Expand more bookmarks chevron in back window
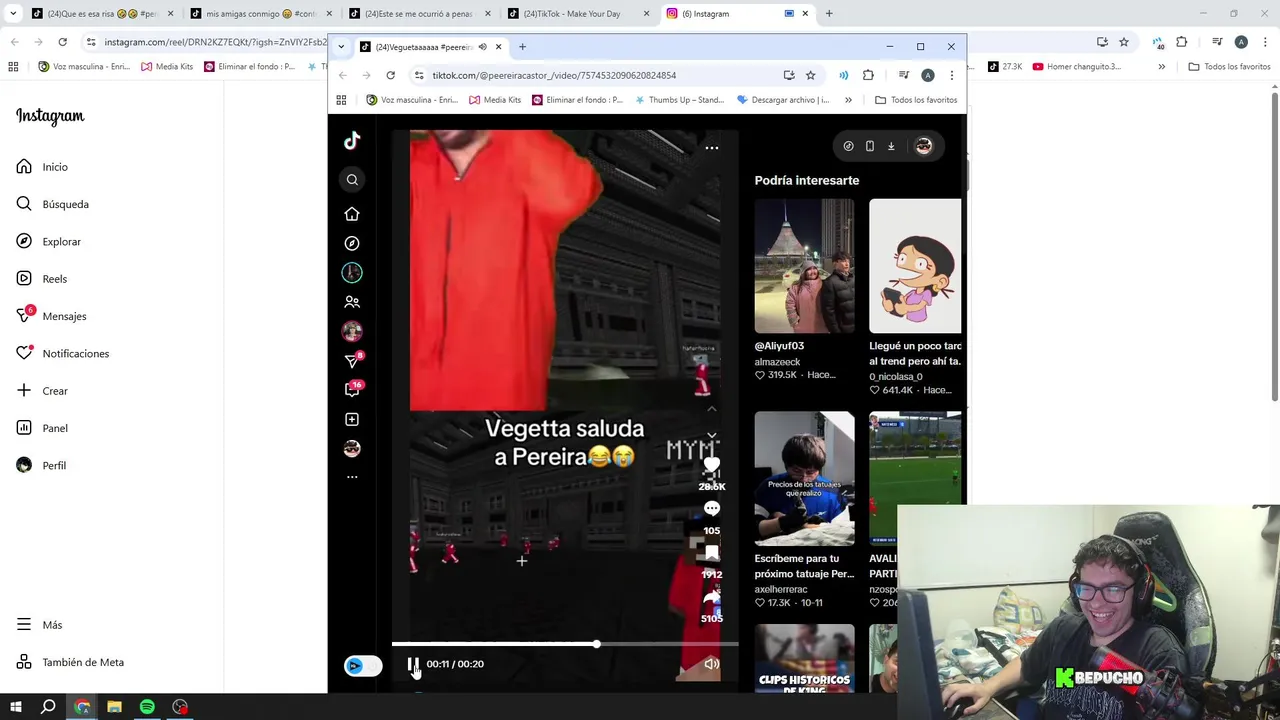1280x720 pixels. click(1161, 67)
